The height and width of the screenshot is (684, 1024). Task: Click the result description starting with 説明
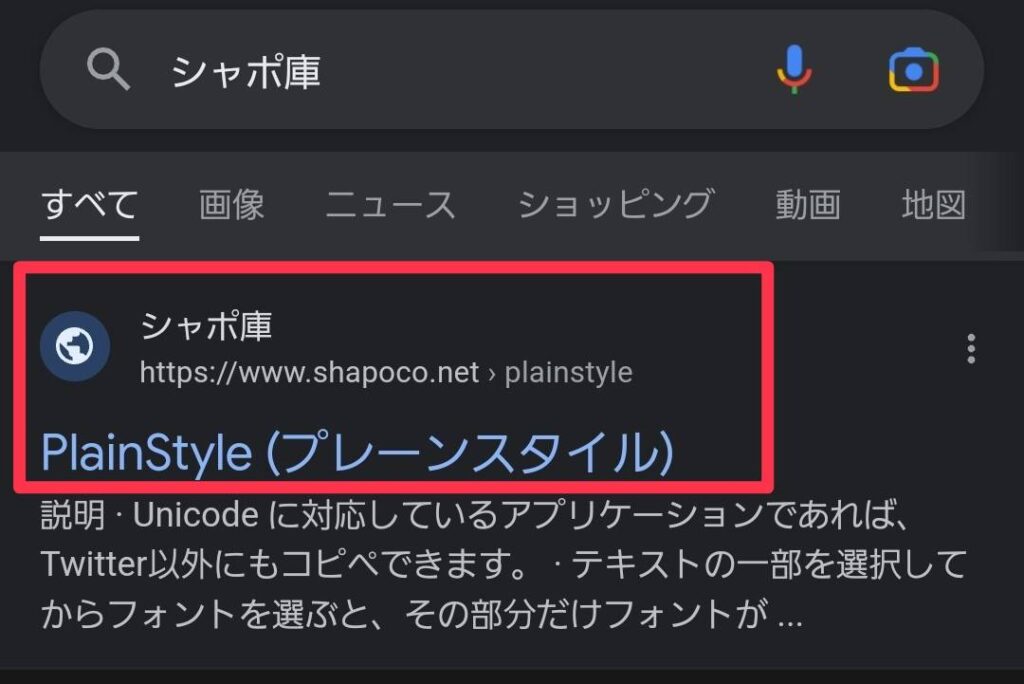pos(503,565)
